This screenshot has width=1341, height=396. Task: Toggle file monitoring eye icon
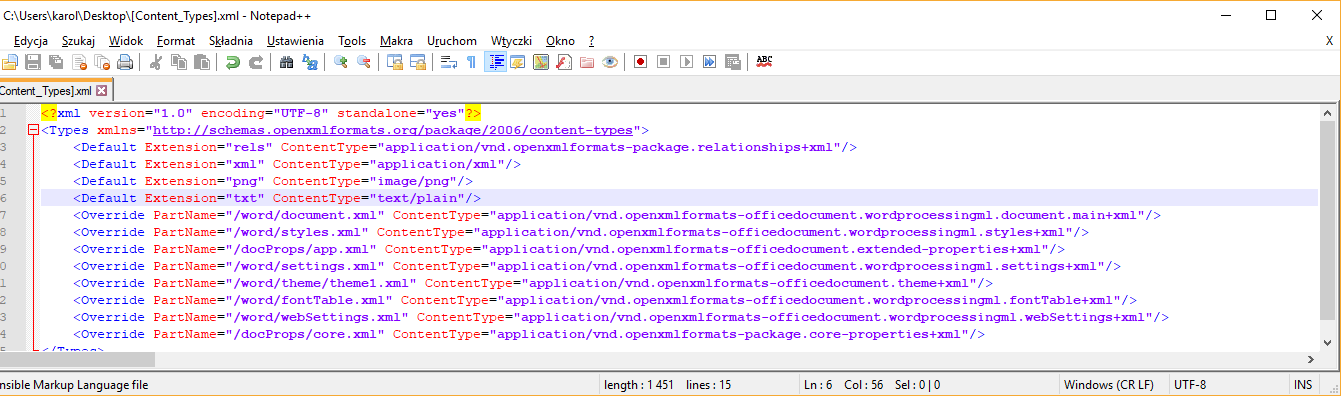(610, 62)
